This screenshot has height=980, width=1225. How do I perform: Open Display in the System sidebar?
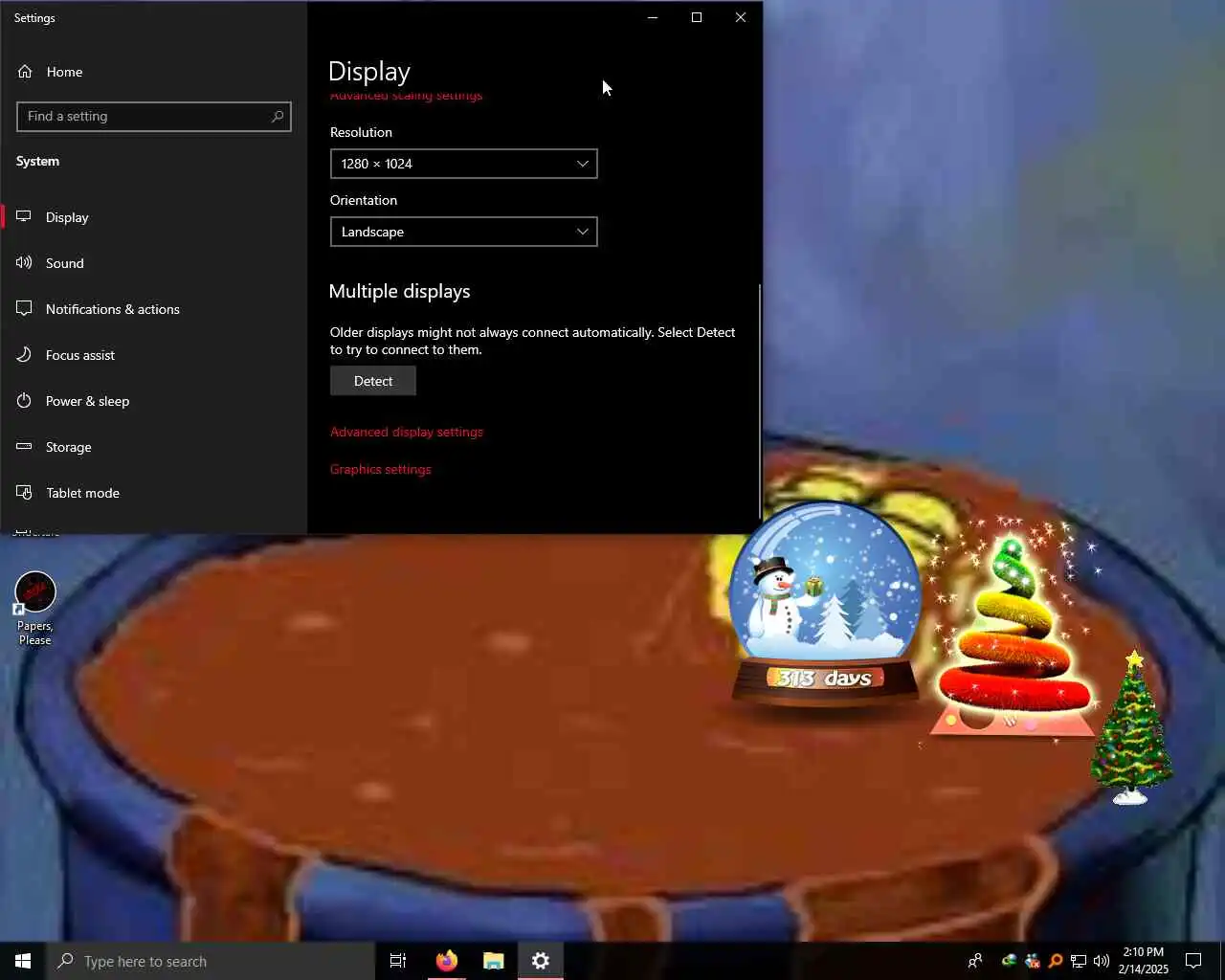pos(67,217)
